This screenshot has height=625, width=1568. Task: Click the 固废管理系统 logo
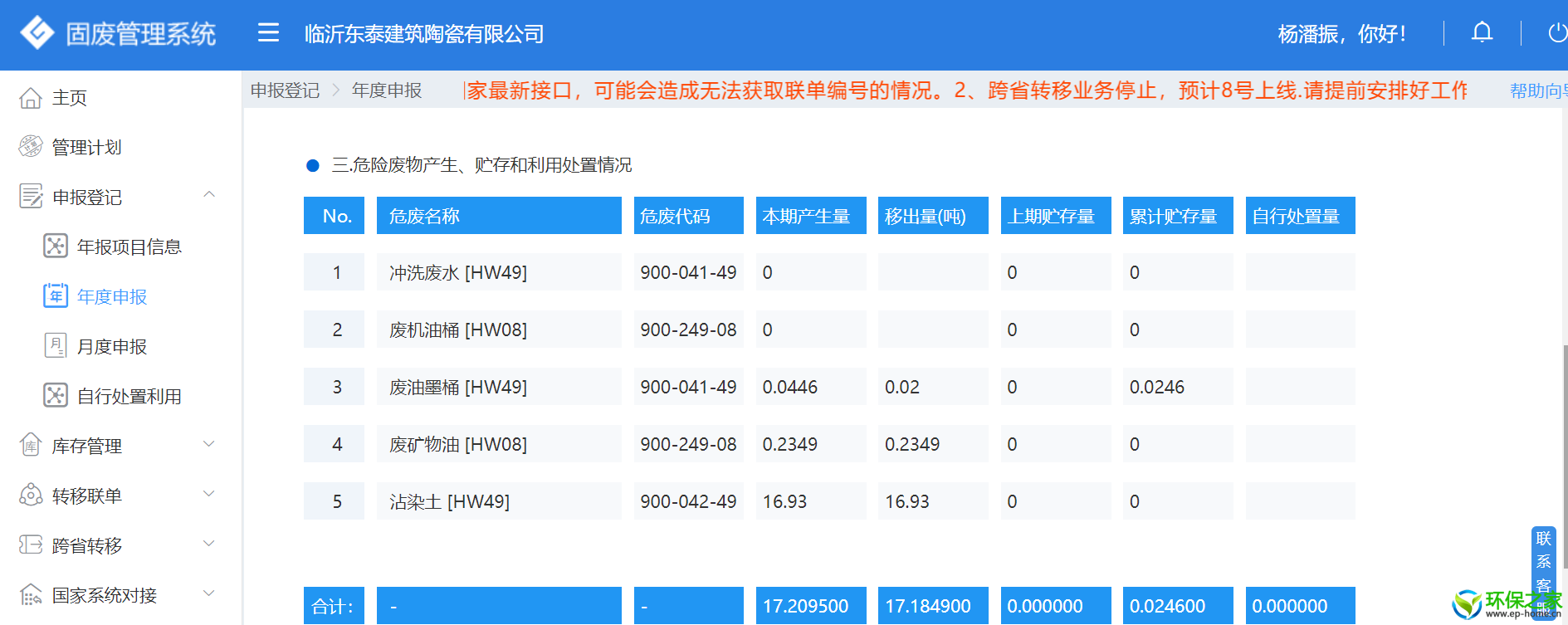(37, 33)
